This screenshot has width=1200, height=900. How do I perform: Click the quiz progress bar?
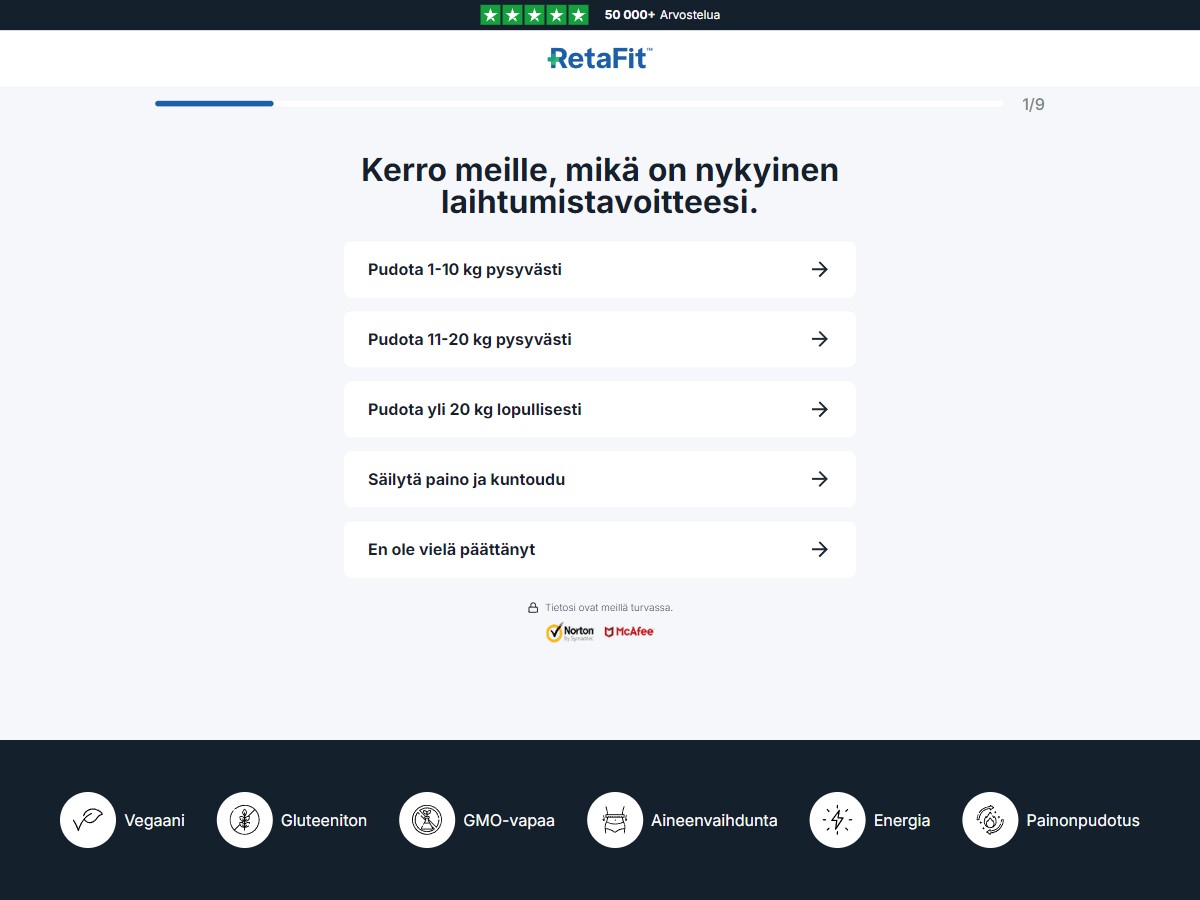point(579,103)
